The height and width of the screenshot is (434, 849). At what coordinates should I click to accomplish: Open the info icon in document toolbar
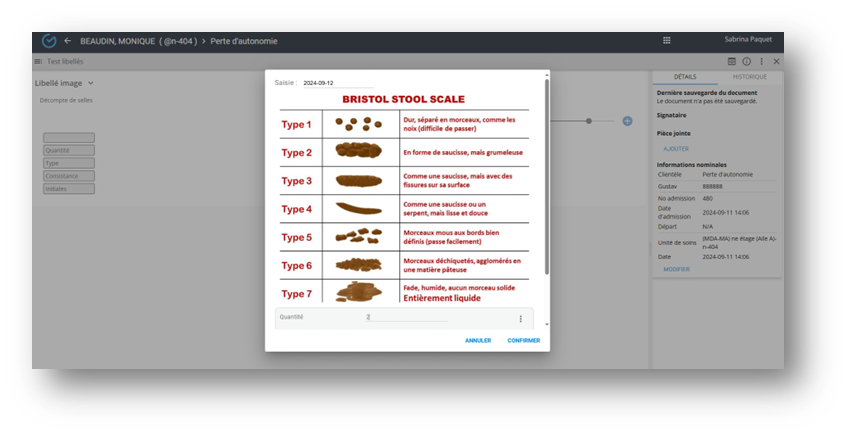tap(747, 62)
